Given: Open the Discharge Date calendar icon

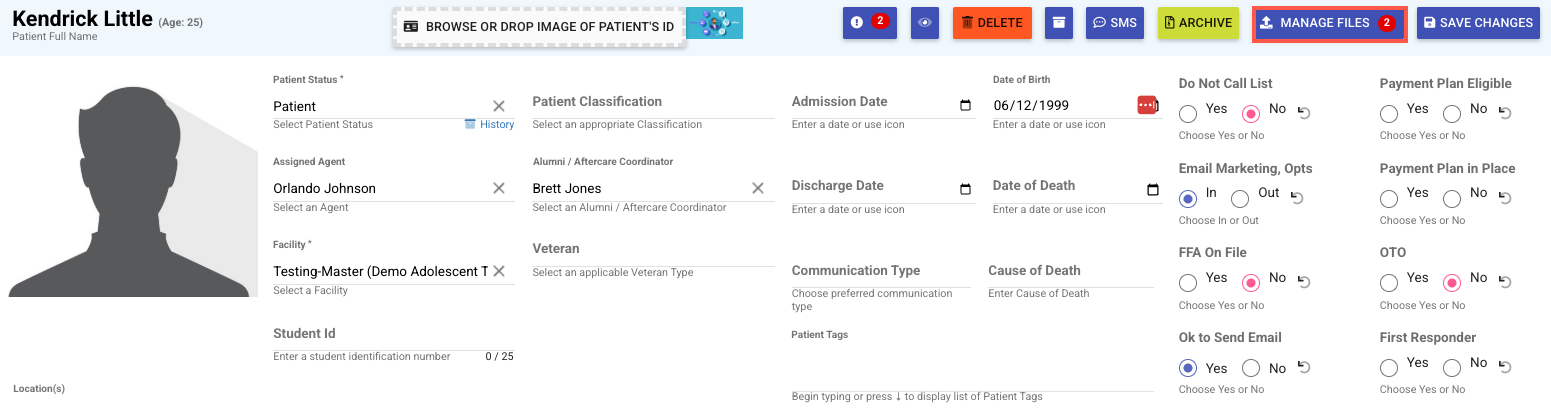Looking at the screenshot, I should (965, 189).
